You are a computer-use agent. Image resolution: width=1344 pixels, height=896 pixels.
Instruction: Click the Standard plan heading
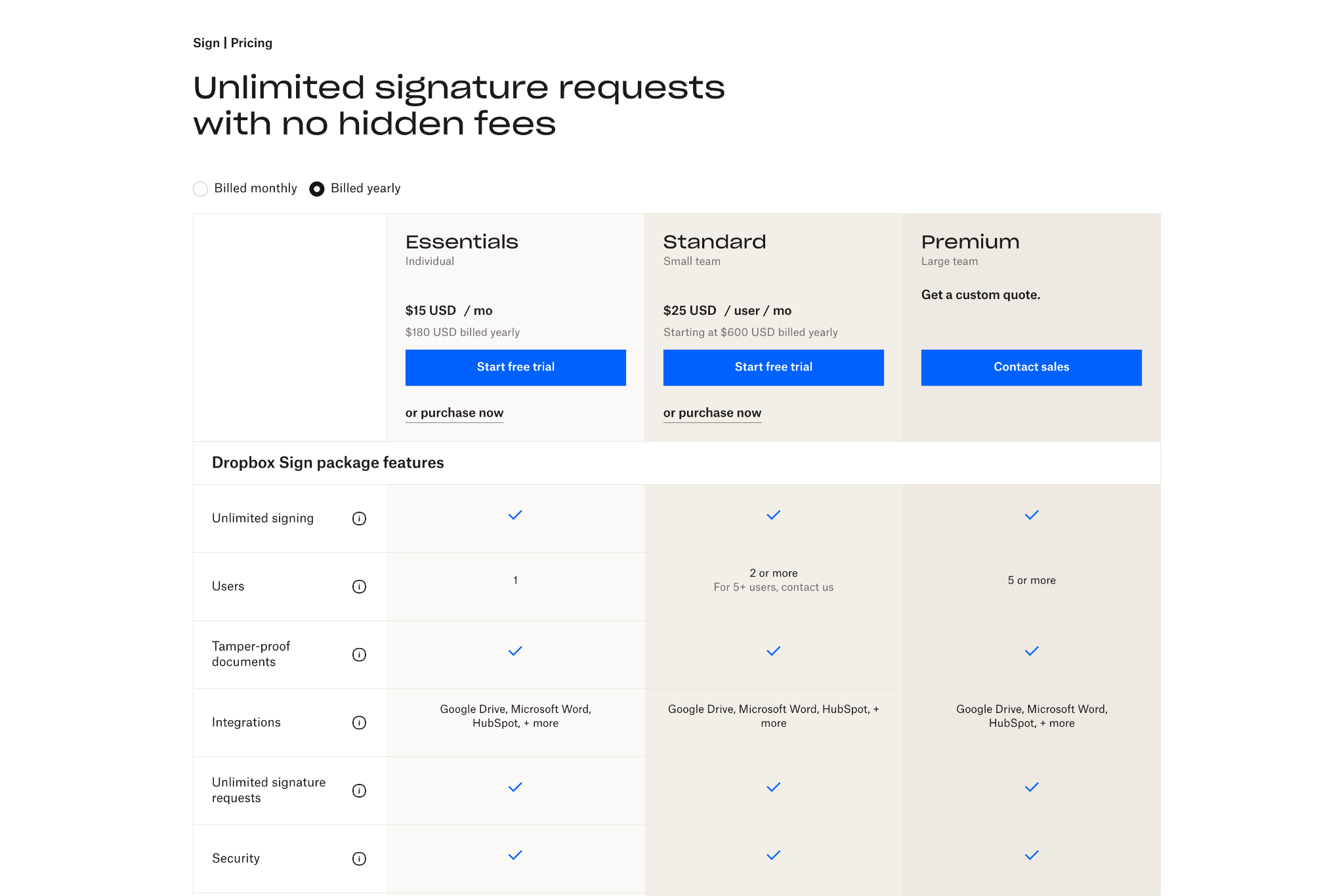(x=715, y=242)
